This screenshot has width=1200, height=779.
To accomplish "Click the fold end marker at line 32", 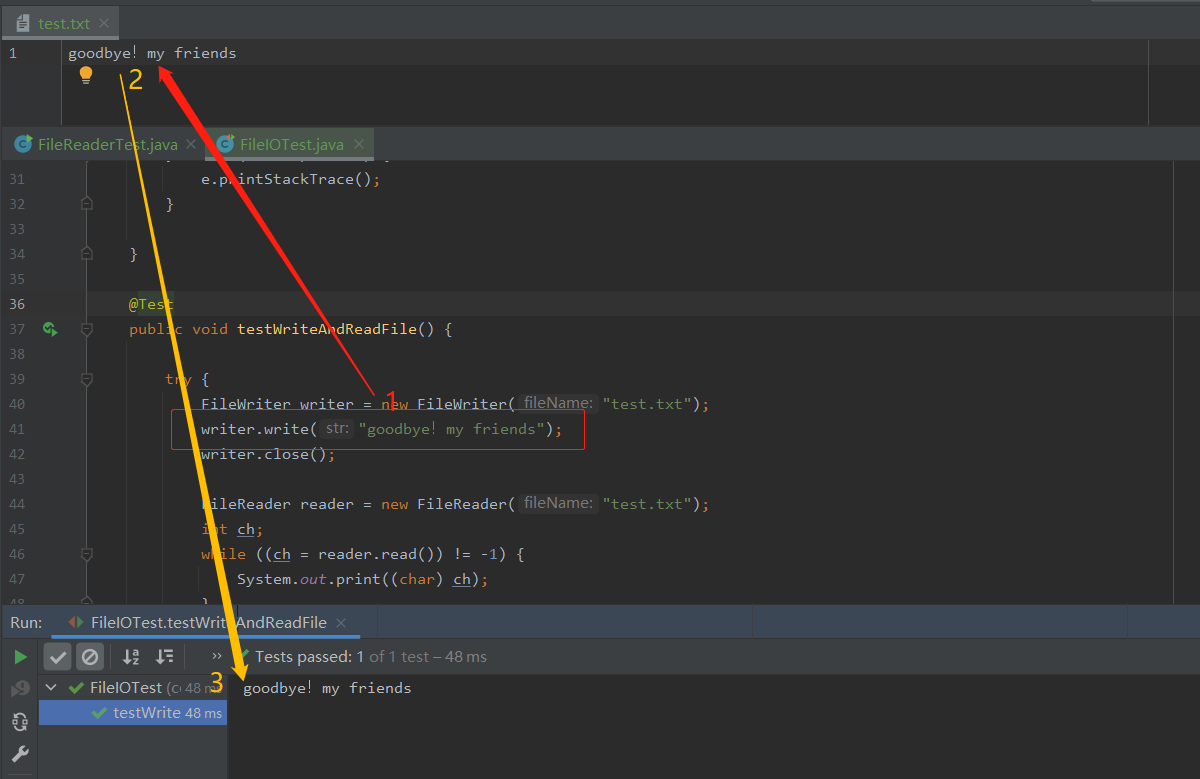I will [87, 204].
